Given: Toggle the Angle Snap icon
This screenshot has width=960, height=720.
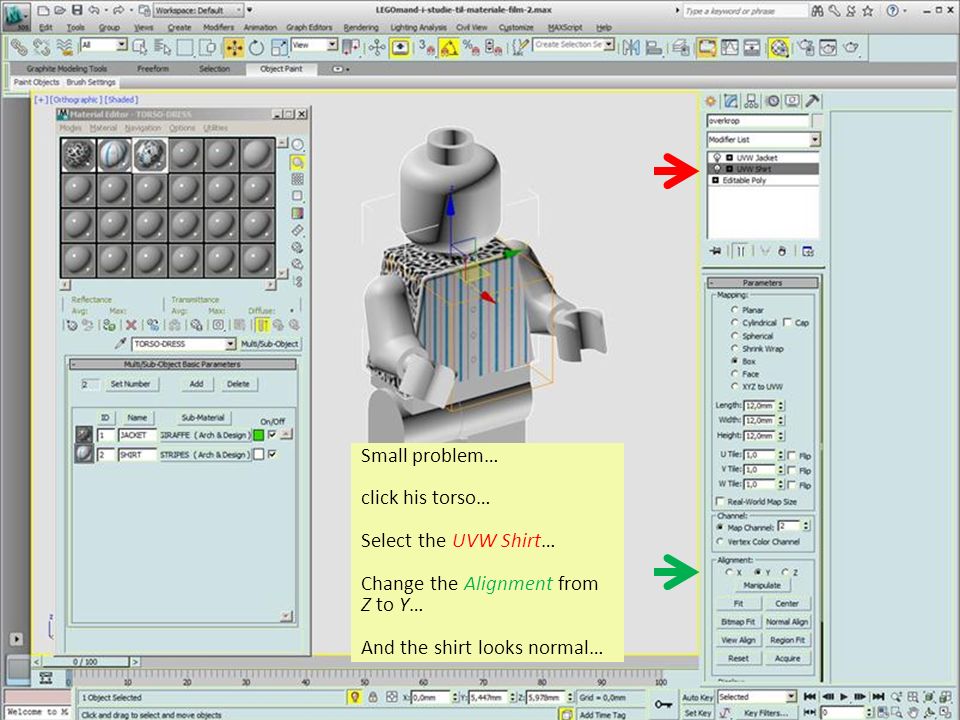Looking at the screenshot, I should [449, 48].
